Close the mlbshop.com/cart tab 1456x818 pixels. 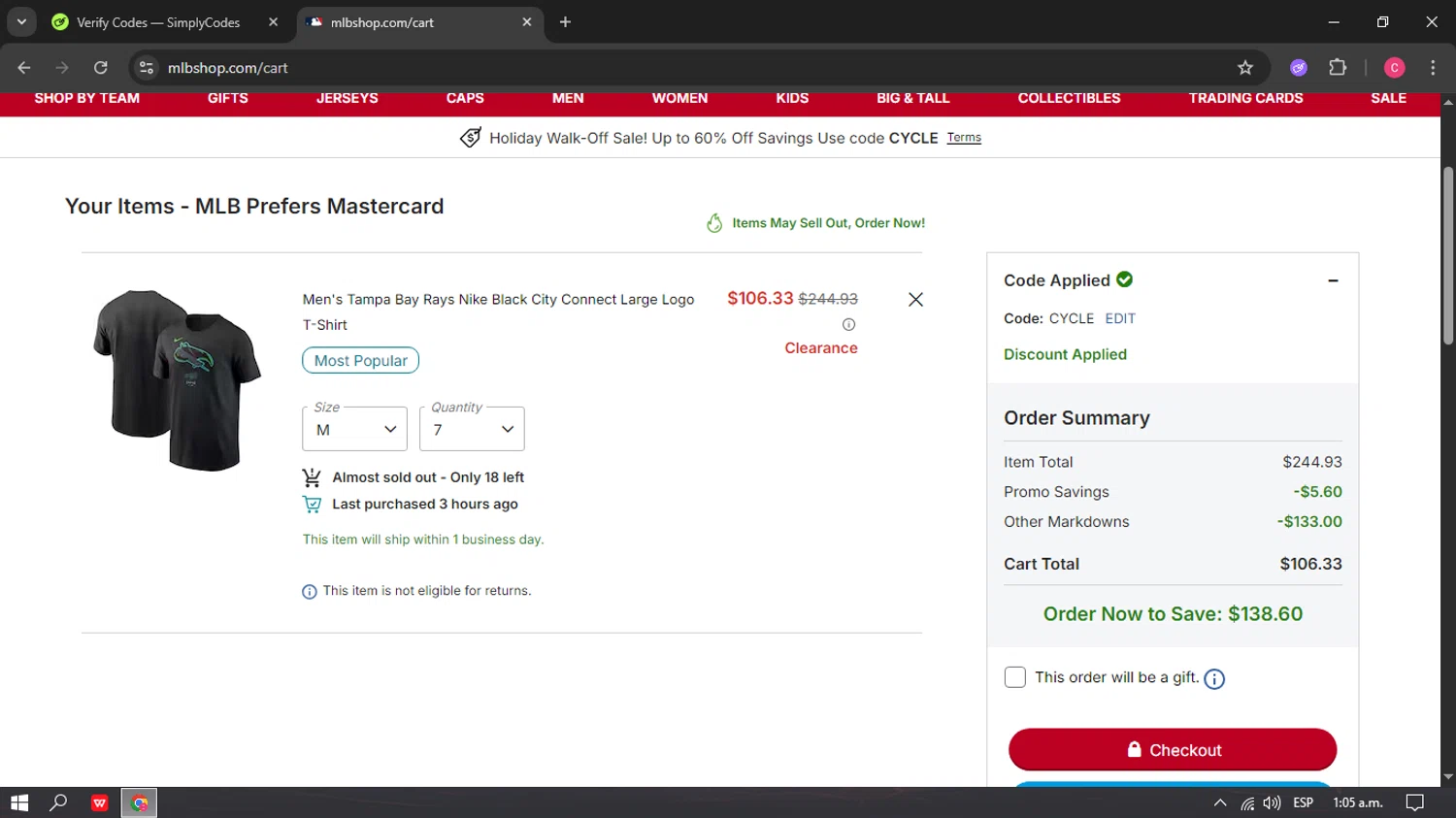(x=527, y=22)
